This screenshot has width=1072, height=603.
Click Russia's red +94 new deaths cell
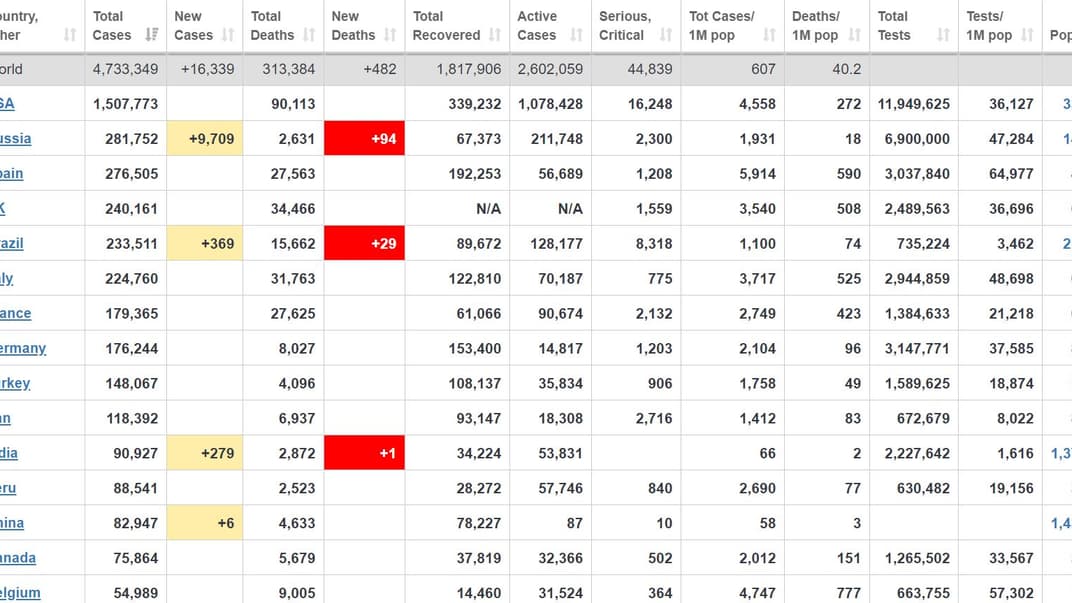click(x=364, y=139)
